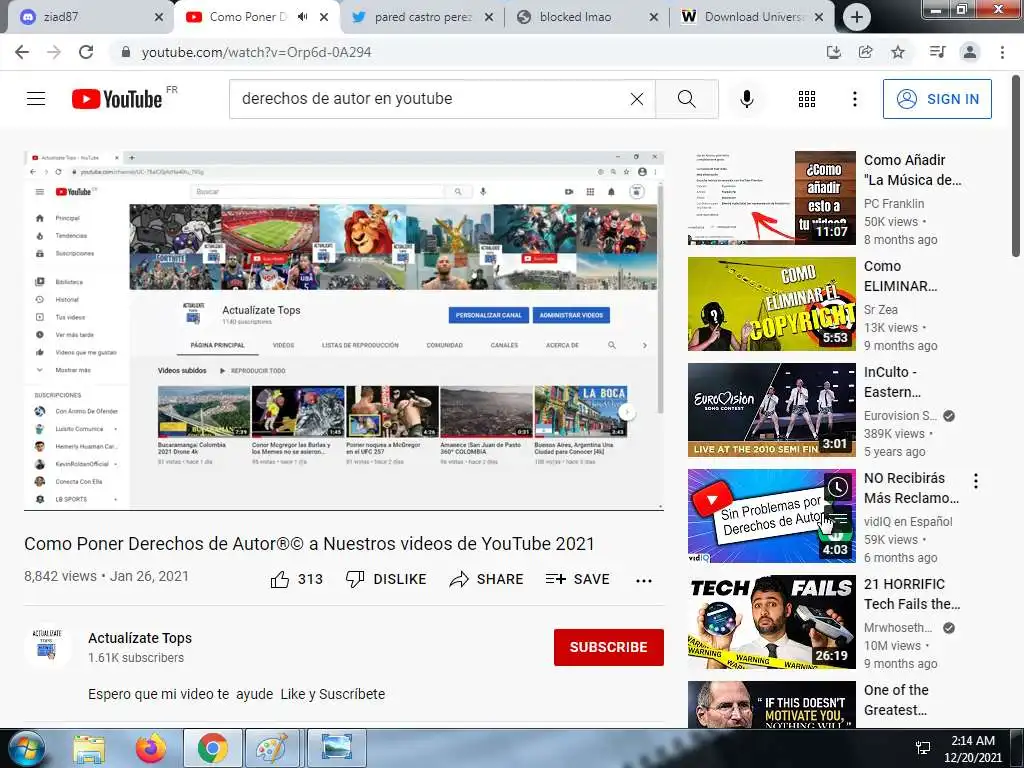Open the Chrome profile avatar icon
1024x768 pixels.
coord(970,52)
